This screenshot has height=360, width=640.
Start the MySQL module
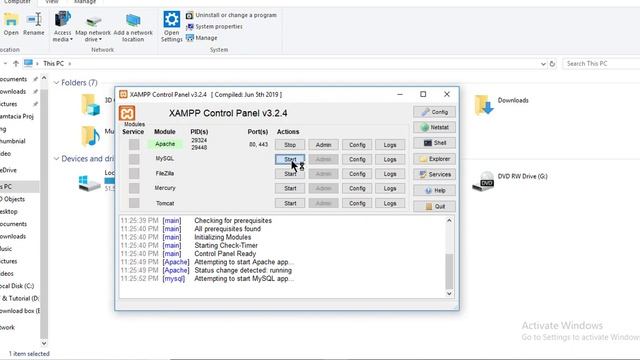coord(290,159)
